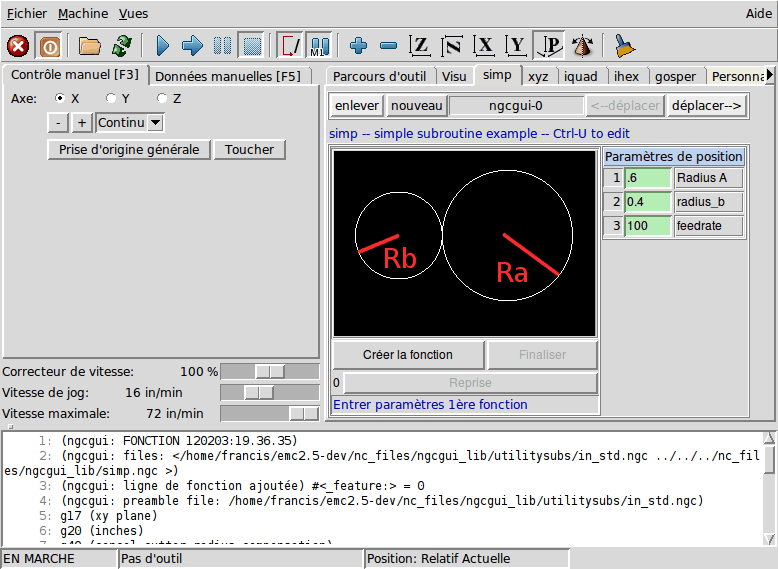Switch to Z axis view
The height and width of the screenshot is (569, 778).
pos(420,46)
